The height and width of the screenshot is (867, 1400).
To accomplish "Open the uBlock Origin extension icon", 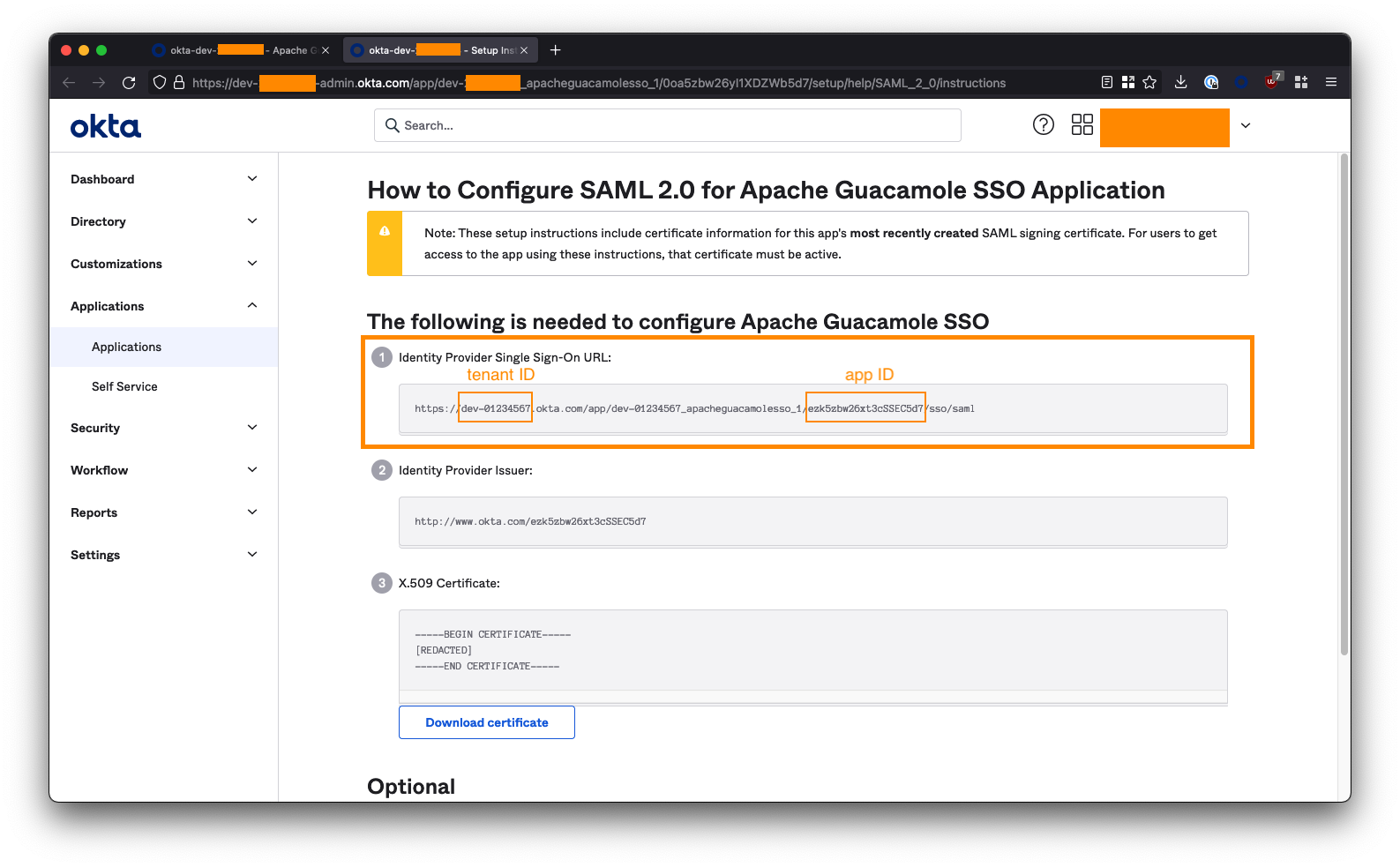I will click(1271, 82).
